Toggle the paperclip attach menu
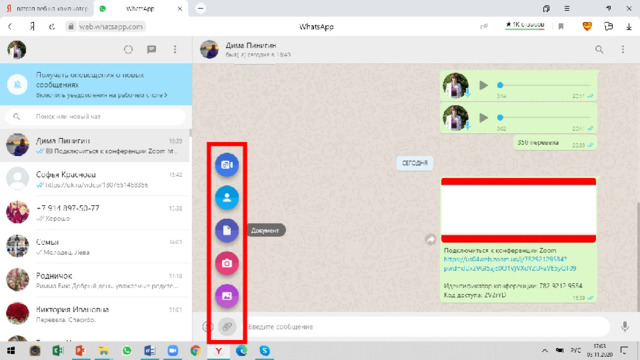Viewport: 640px width, 360px height. pos(227,327)
